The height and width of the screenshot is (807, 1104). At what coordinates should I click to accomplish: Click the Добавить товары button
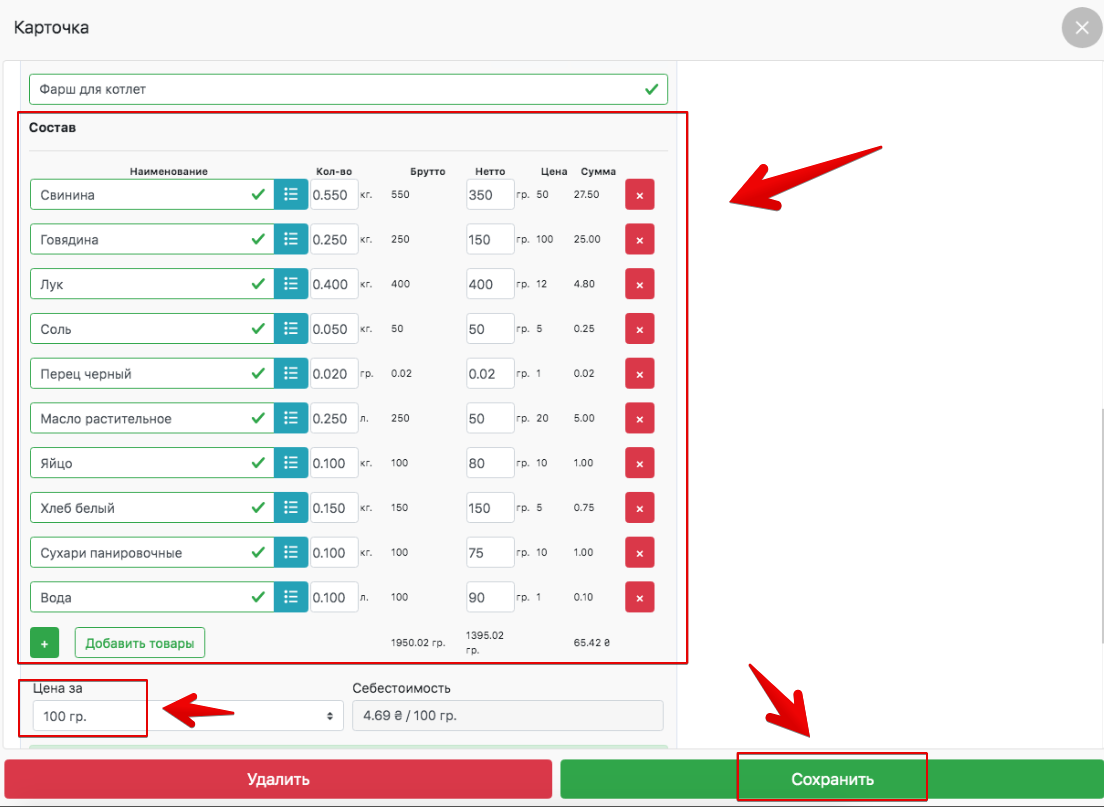click(x=140, y=643)
